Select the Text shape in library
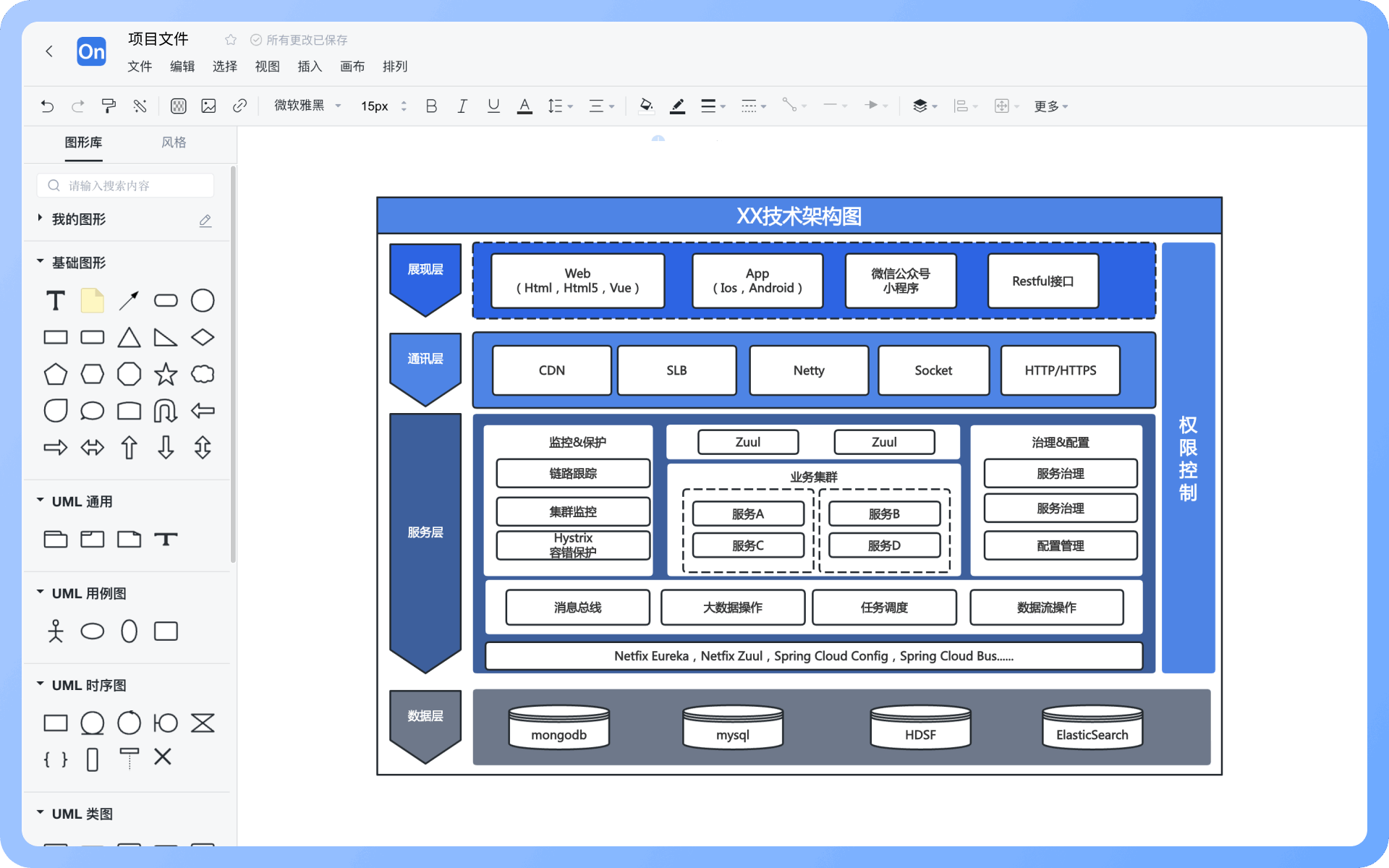 56,301
